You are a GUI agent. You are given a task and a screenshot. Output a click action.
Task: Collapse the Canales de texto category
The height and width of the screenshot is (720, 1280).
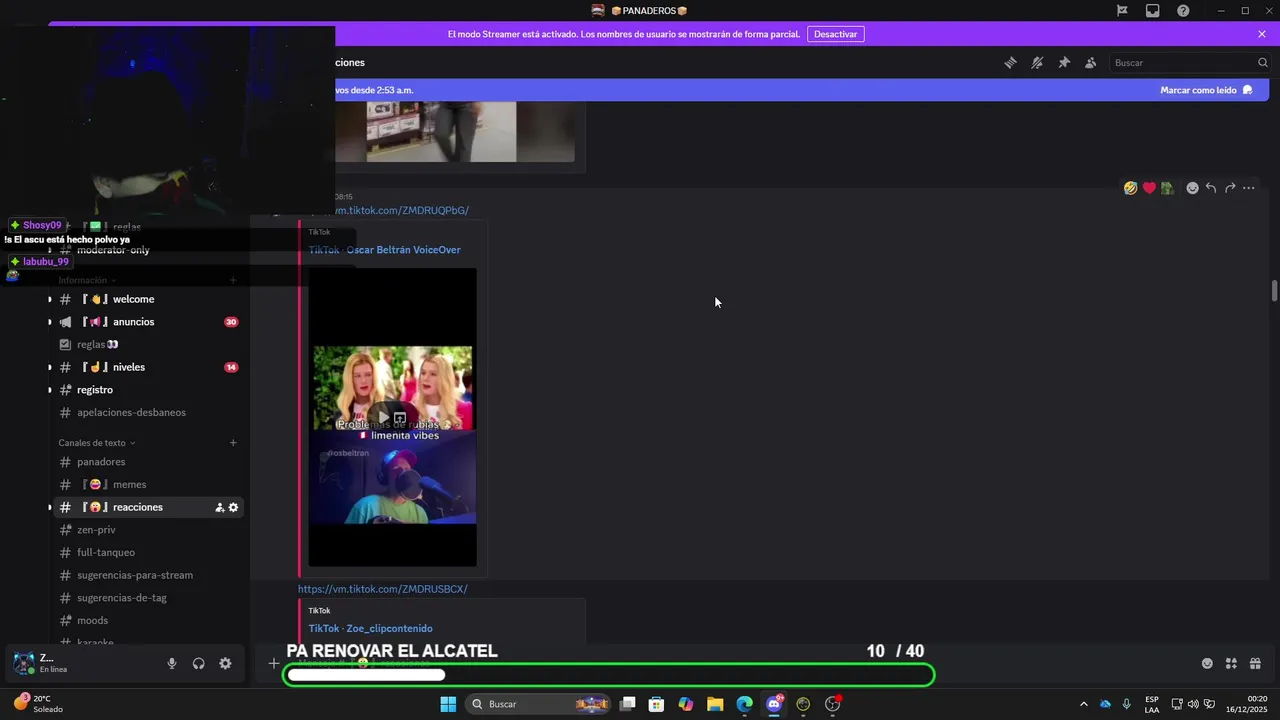[96, 443]
